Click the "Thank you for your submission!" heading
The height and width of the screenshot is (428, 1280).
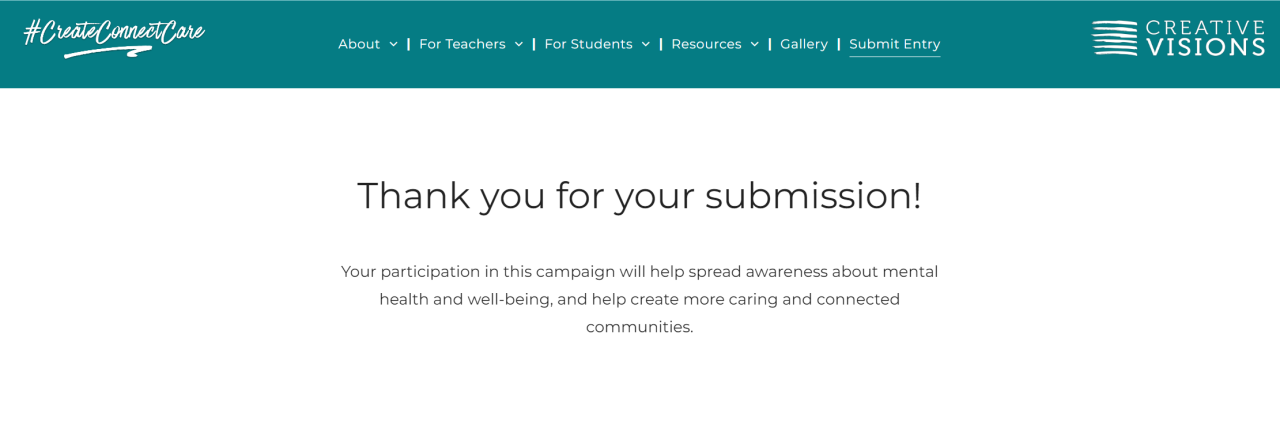[639, 195]
